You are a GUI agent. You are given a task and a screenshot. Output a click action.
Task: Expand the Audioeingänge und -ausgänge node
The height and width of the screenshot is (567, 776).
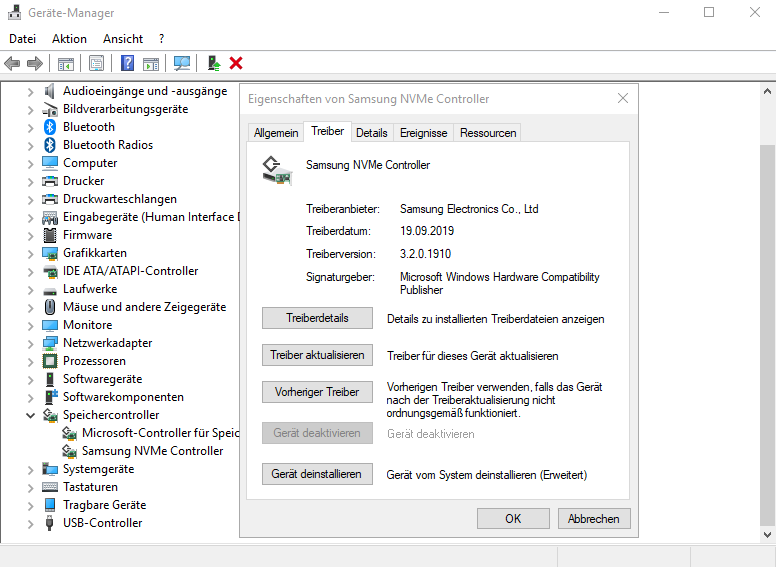pyautogui.click(x=30, y=92)
